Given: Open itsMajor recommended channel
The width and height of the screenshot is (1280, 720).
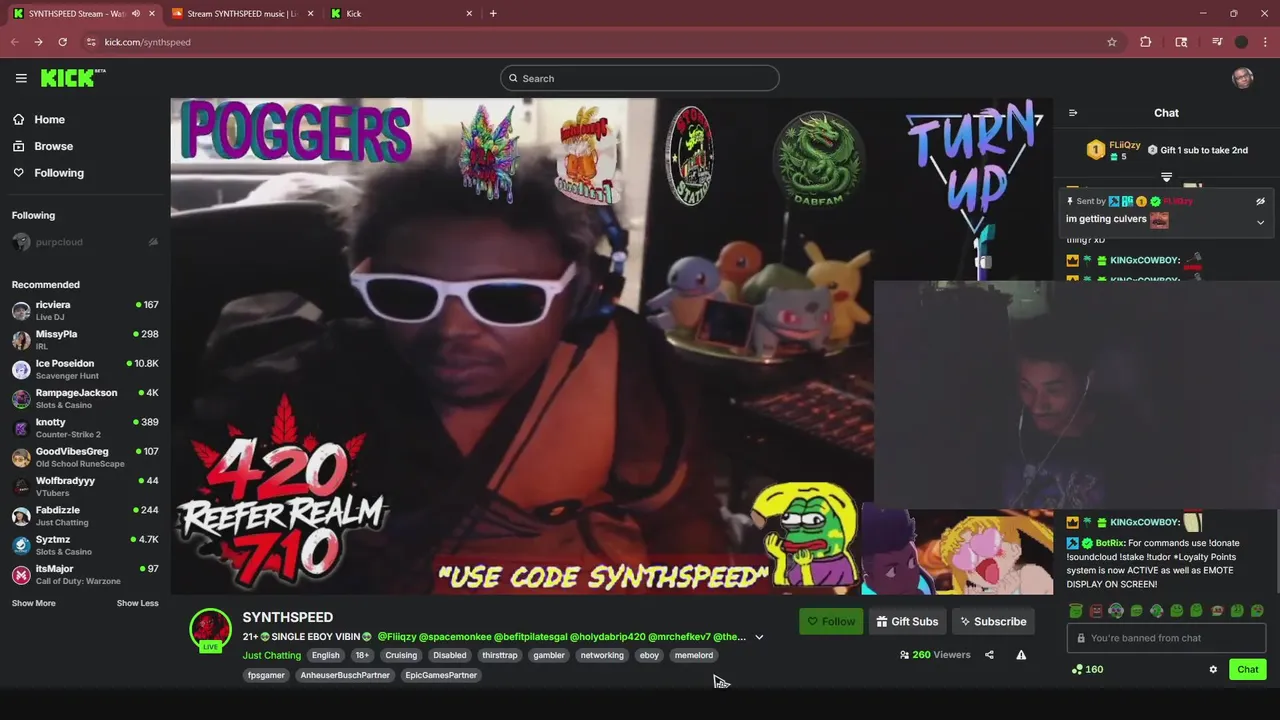Looking at the screenshot, I should pyautogui.click(x=85, y=574).
